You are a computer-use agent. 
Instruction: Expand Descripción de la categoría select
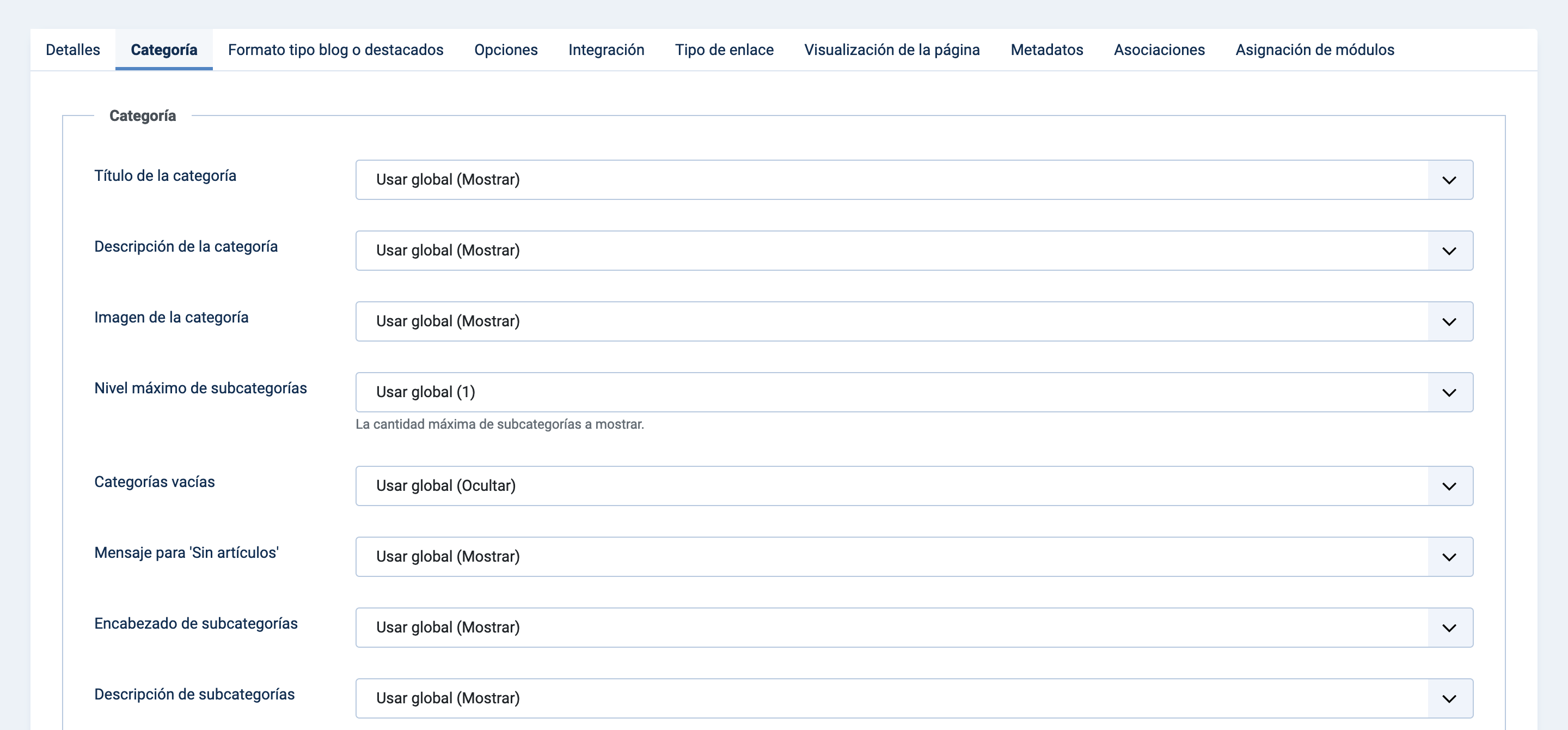pyautogui.click(x=914, y=250)
